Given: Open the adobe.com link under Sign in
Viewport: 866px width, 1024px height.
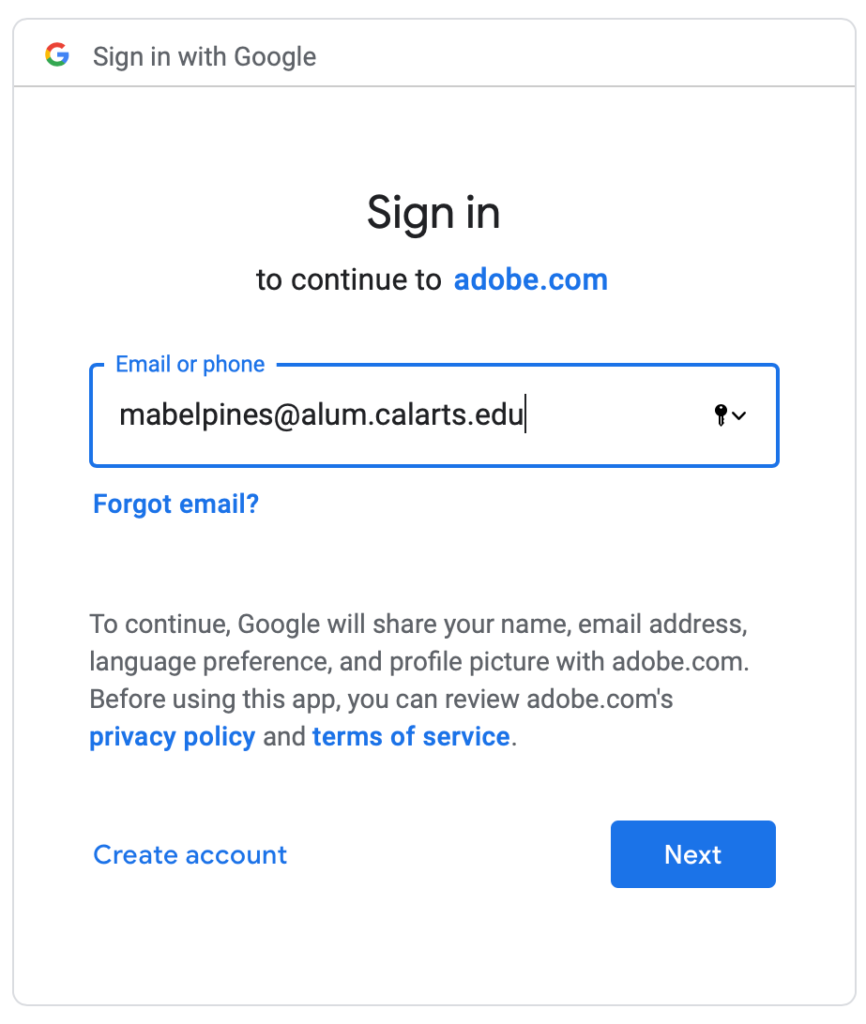Looking at the screenshot, I should (x=530, y=280).
